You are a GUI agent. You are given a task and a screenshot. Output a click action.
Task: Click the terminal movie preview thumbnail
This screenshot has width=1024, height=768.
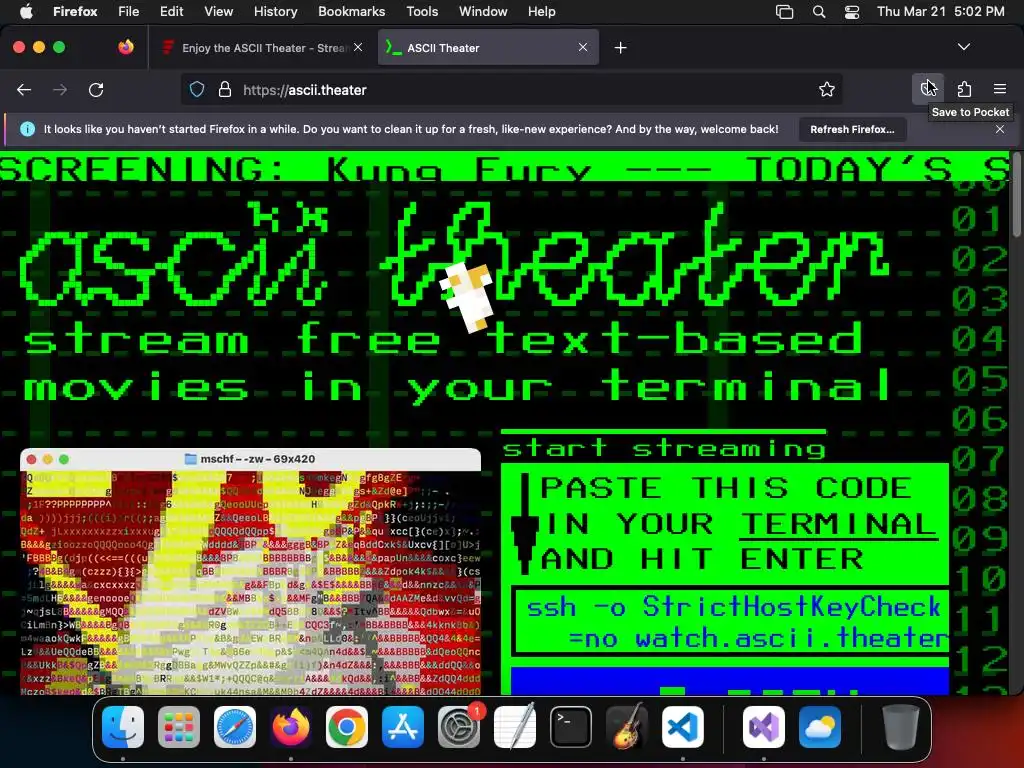[x=251, y=571]
